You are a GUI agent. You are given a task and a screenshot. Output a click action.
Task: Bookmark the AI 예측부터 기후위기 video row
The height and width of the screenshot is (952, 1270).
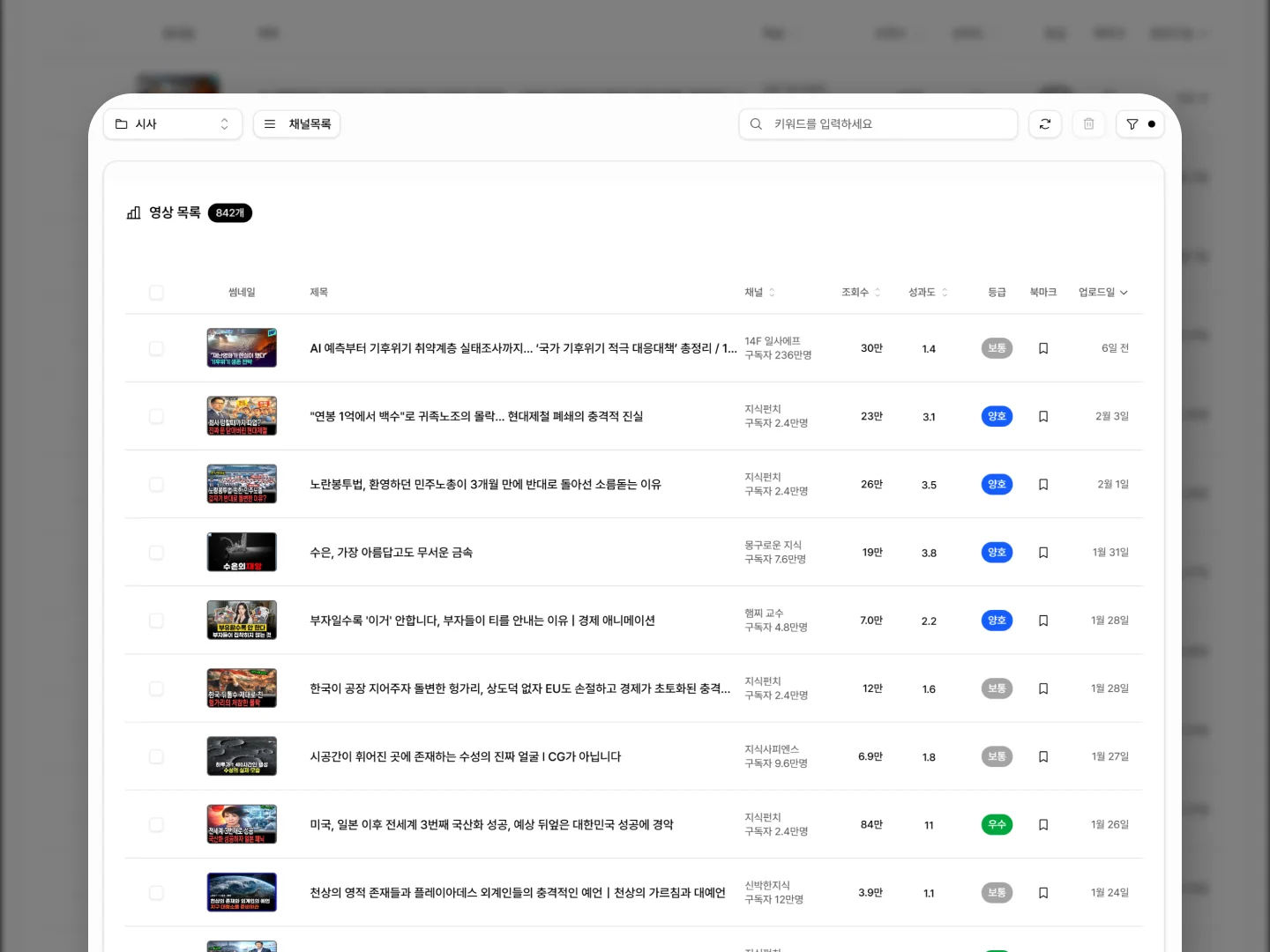1043,348
